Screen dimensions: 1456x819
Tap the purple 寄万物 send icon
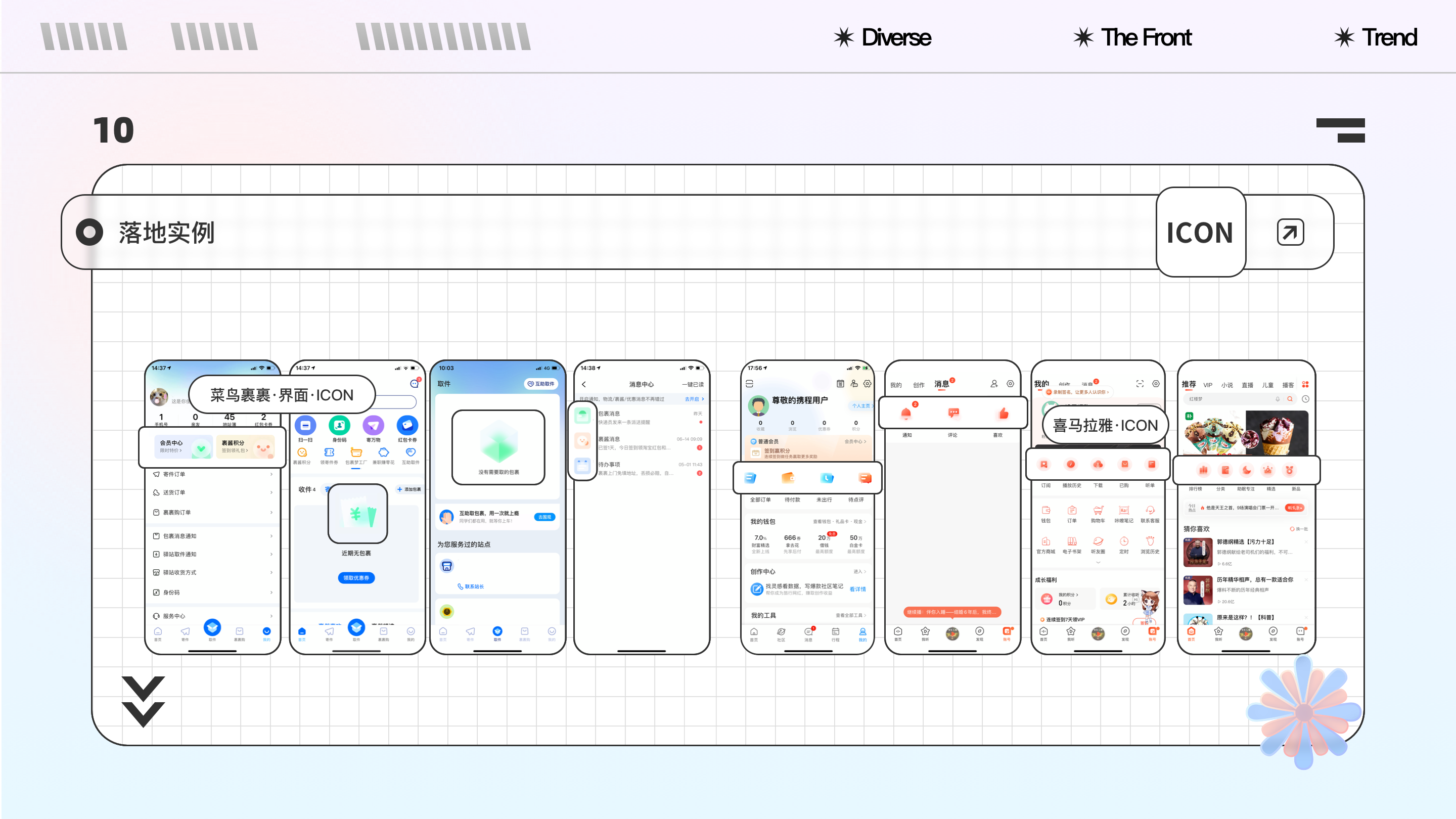point(373,425)
